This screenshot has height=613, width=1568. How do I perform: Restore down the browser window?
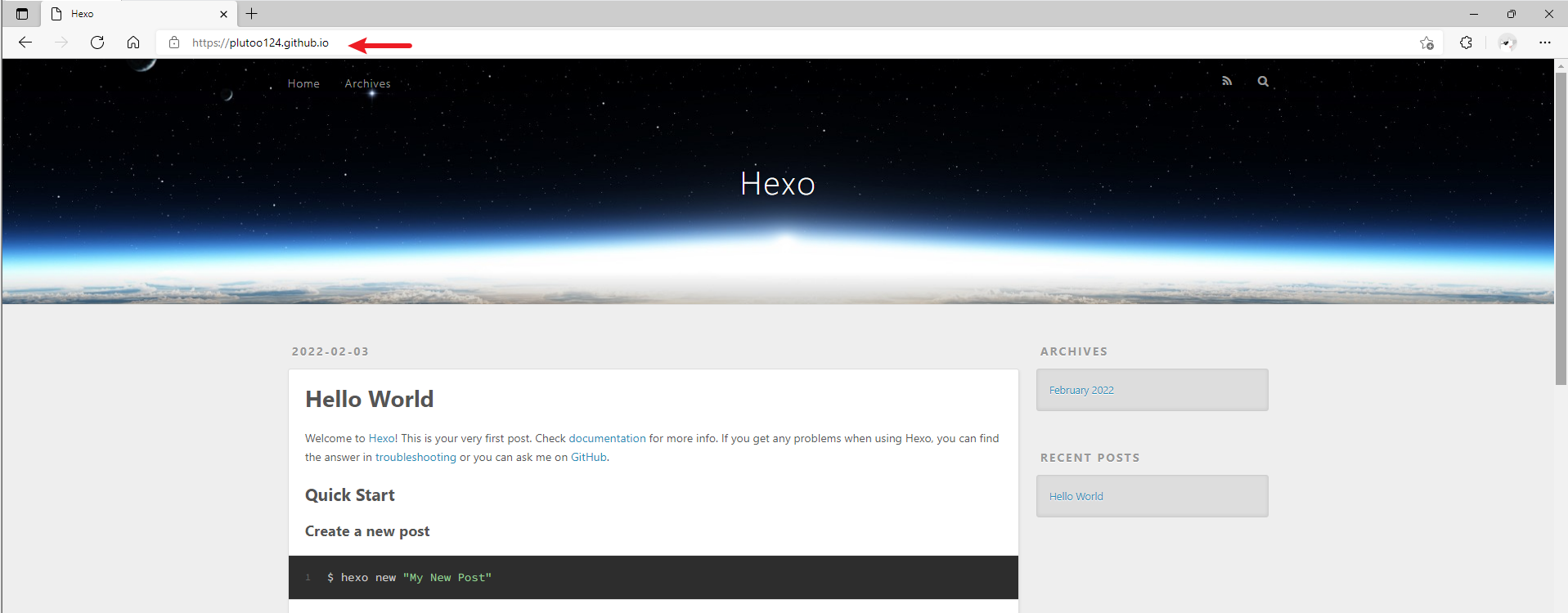[x=1512, y=14]
